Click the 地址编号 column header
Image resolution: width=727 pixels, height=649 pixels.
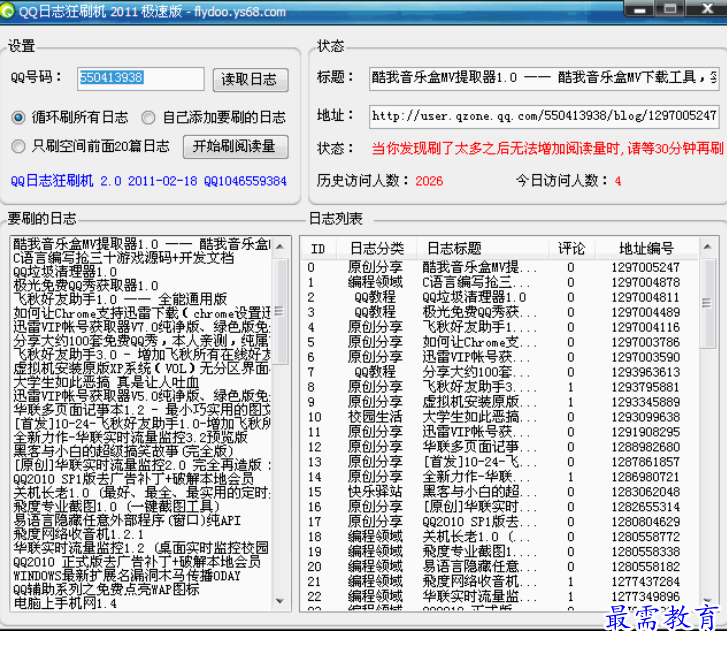coord(646,249)
